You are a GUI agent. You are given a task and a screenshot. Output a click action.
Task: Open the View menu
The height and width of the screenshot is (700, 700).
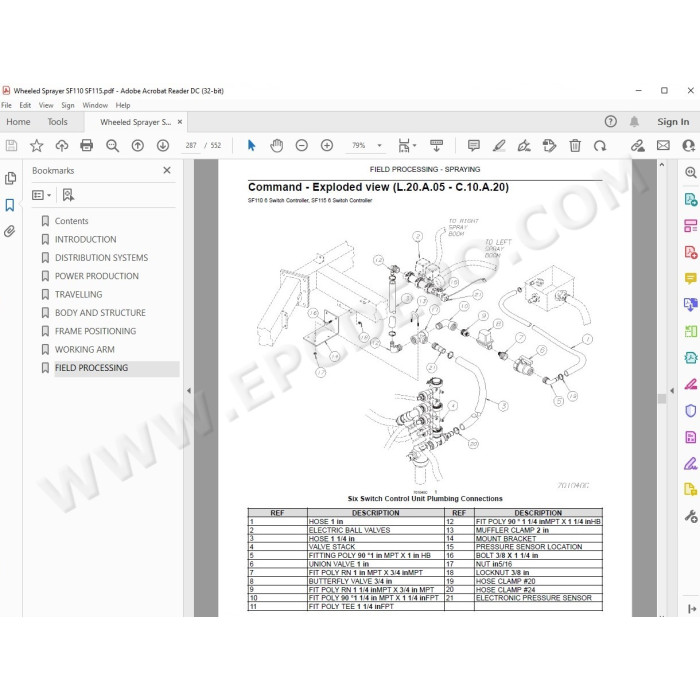pos(46,105)
